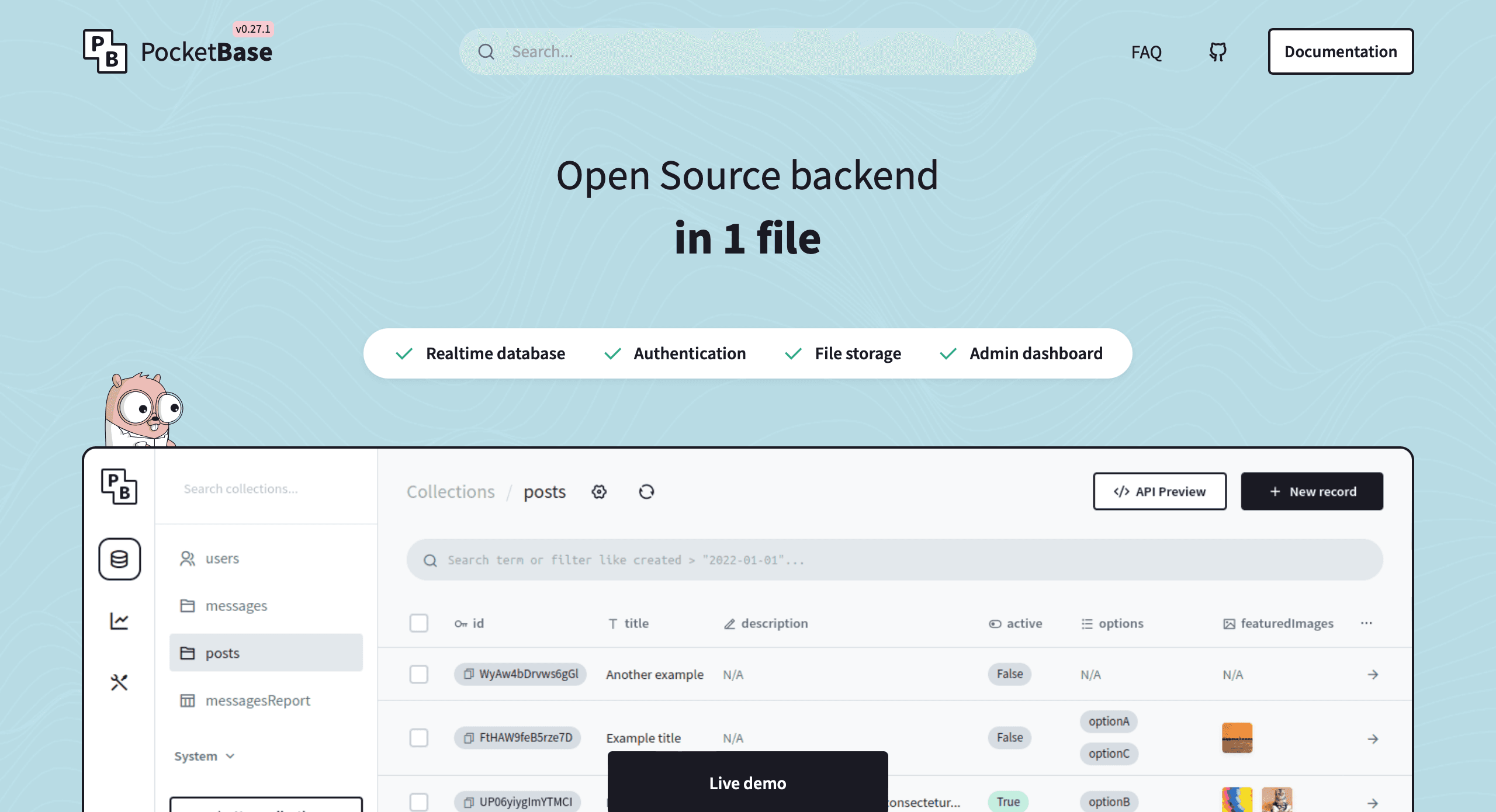The height and width of the screenshot is (812, 1496).
Task: Open the Logs chart icon in the sidebar
Action: pos(119,620)
